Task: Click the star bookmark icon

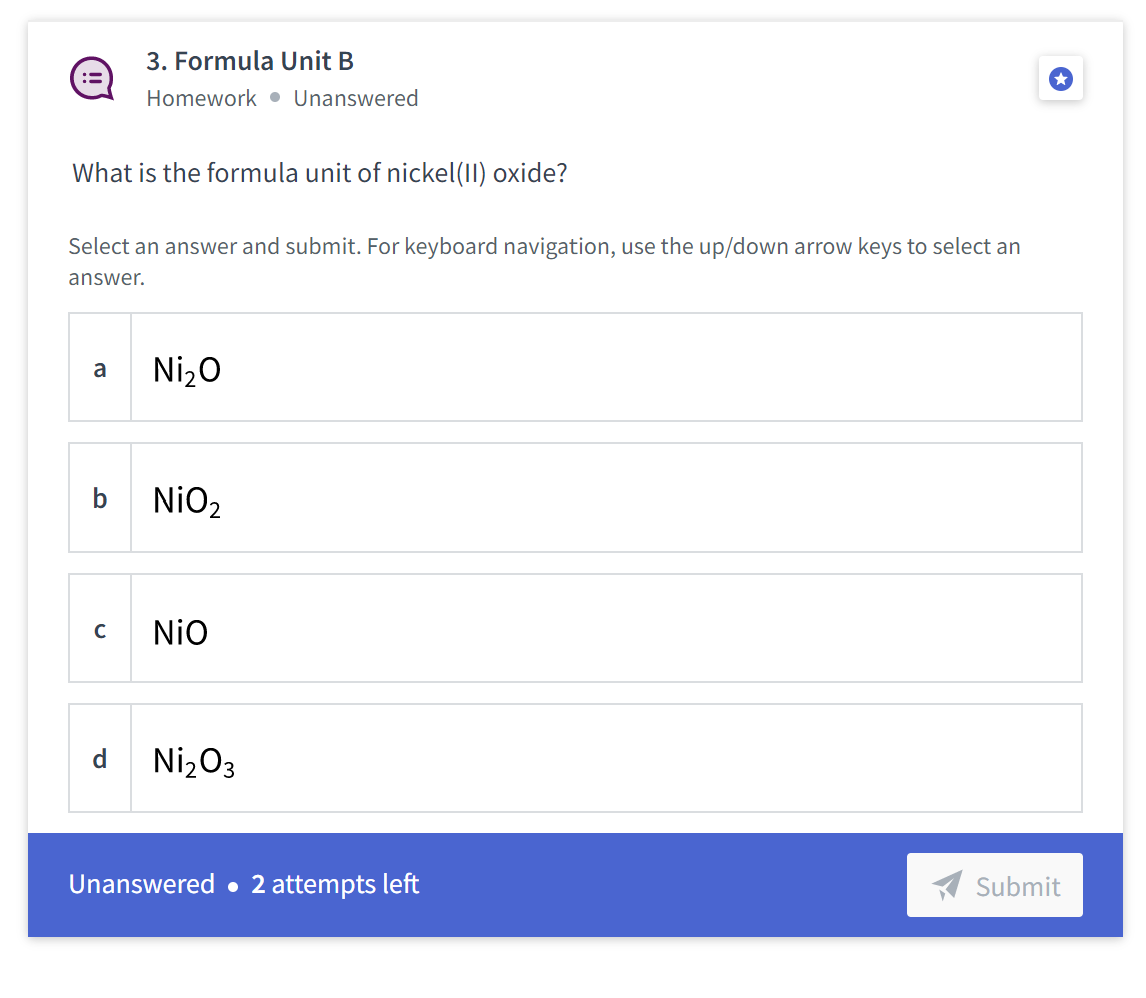Action: (x=1061, y=79)
